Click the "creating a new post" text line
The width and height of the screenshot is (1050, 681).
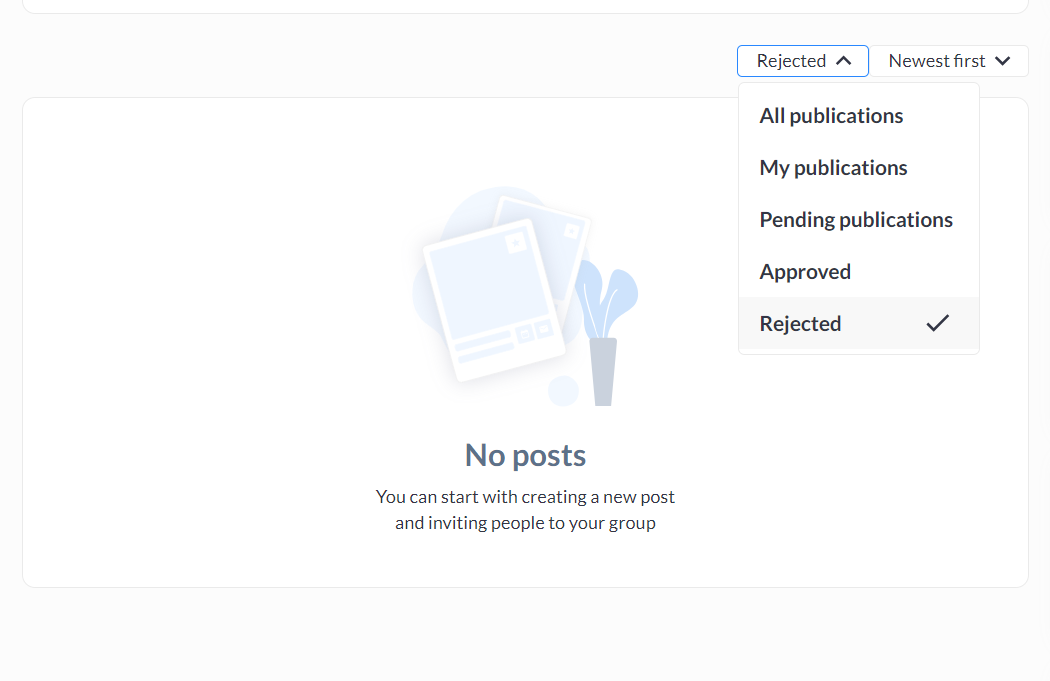(x=525, y=496)
